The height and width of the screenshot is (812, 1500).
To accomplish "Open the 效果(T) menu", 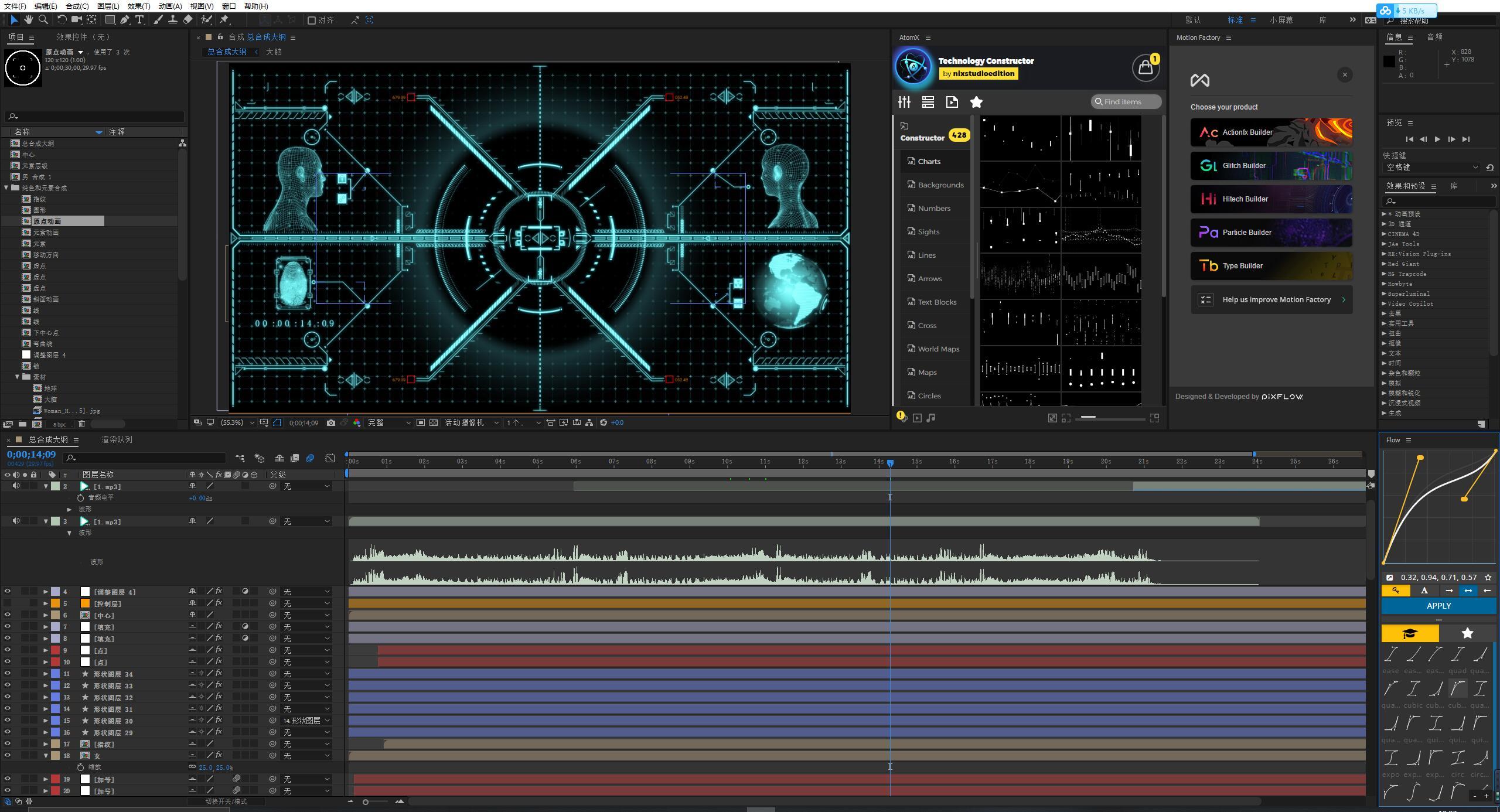I will tap(138, 6).
